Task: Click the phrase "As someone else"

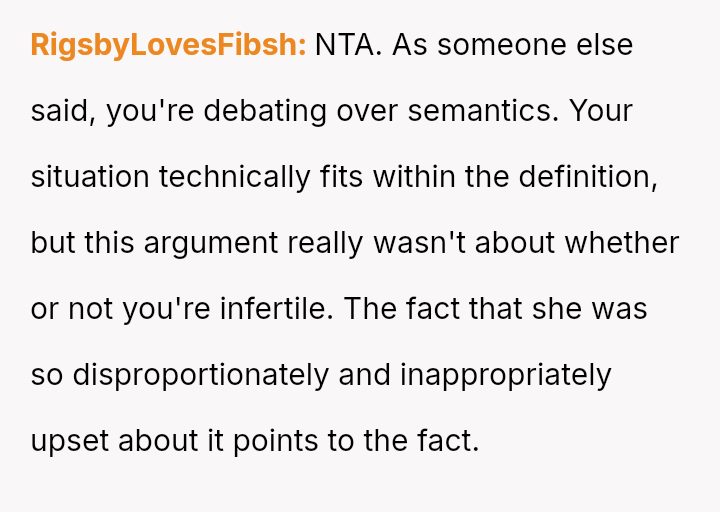Action: [513, 46]
